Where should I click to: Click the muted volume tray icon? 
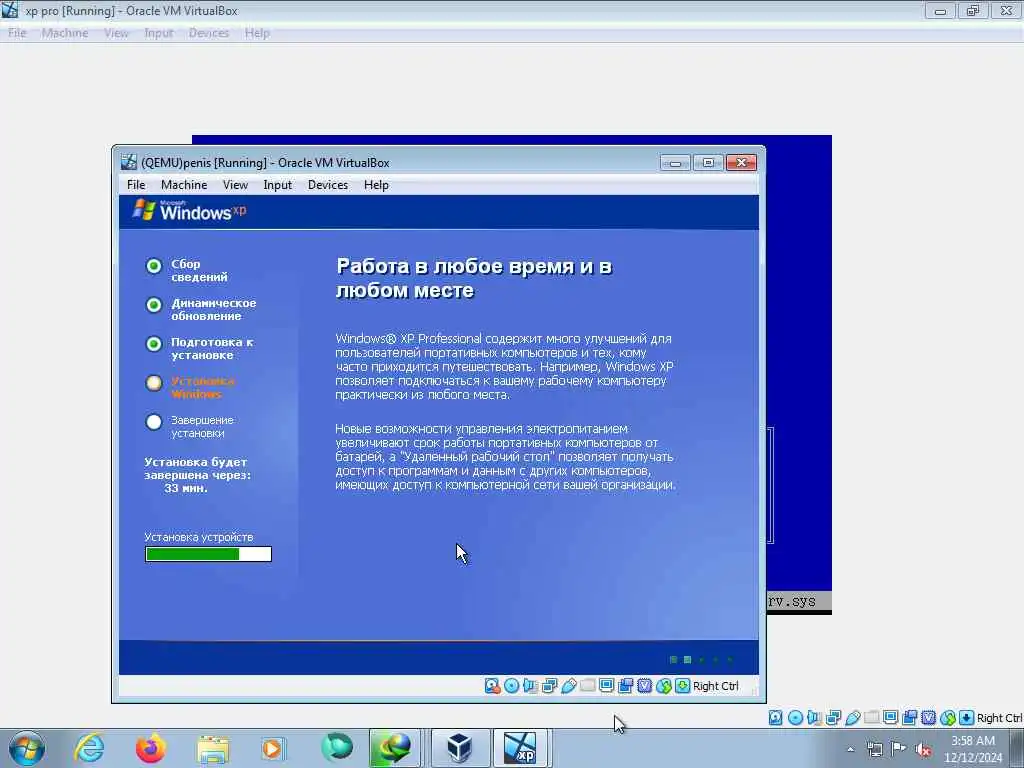[923, 750]
